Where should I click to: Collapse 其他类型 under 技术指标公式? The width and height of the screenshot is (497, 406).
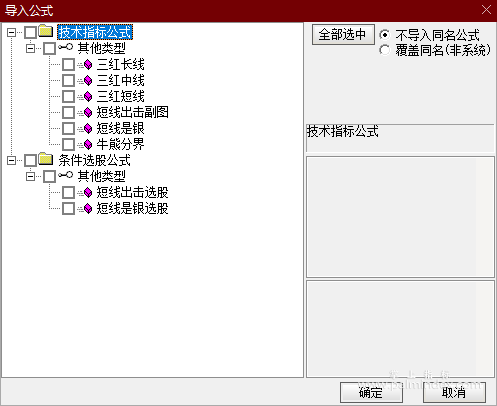coord(30,48)
